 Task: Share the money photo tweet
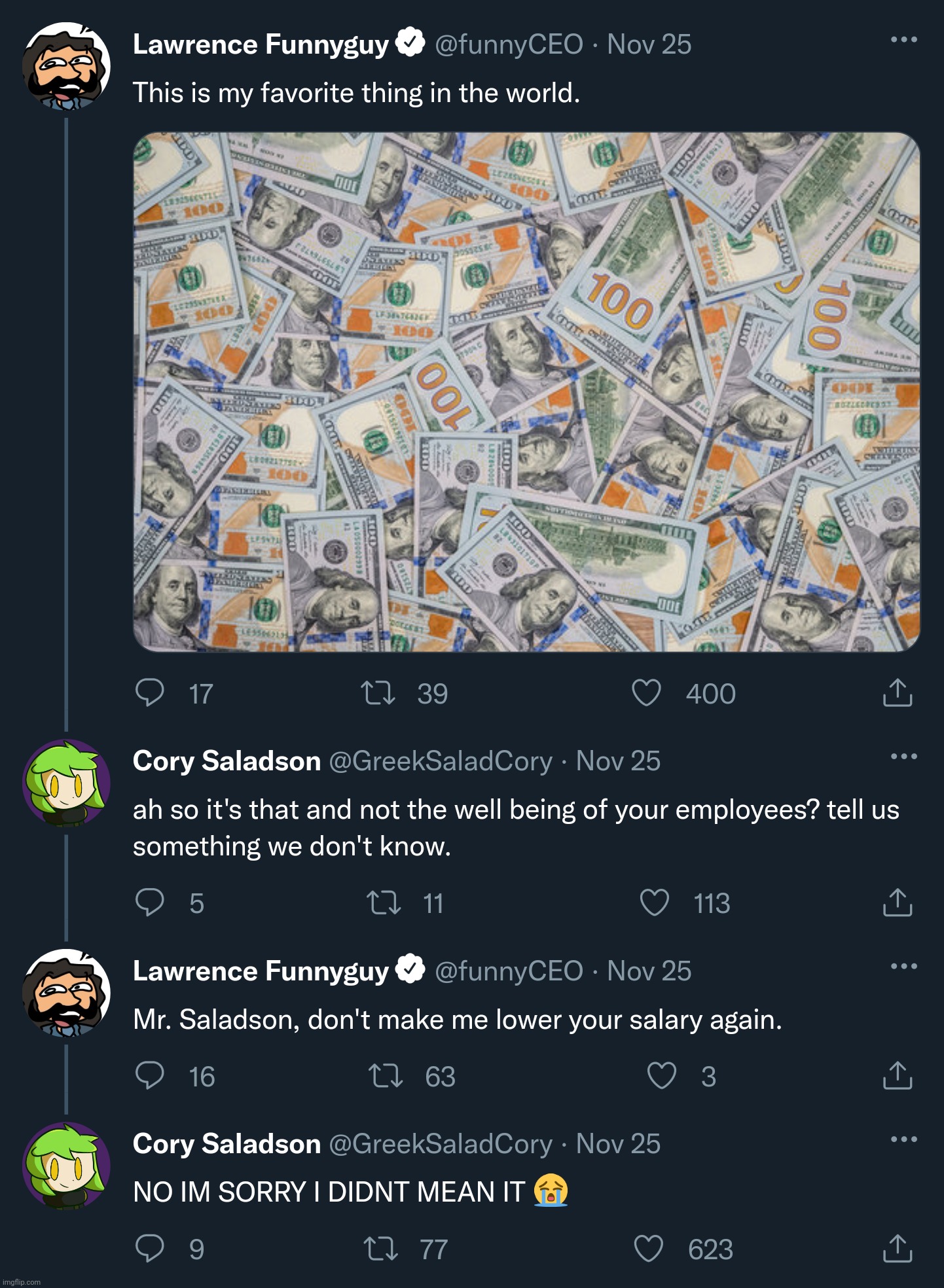[x=897, y=693]
